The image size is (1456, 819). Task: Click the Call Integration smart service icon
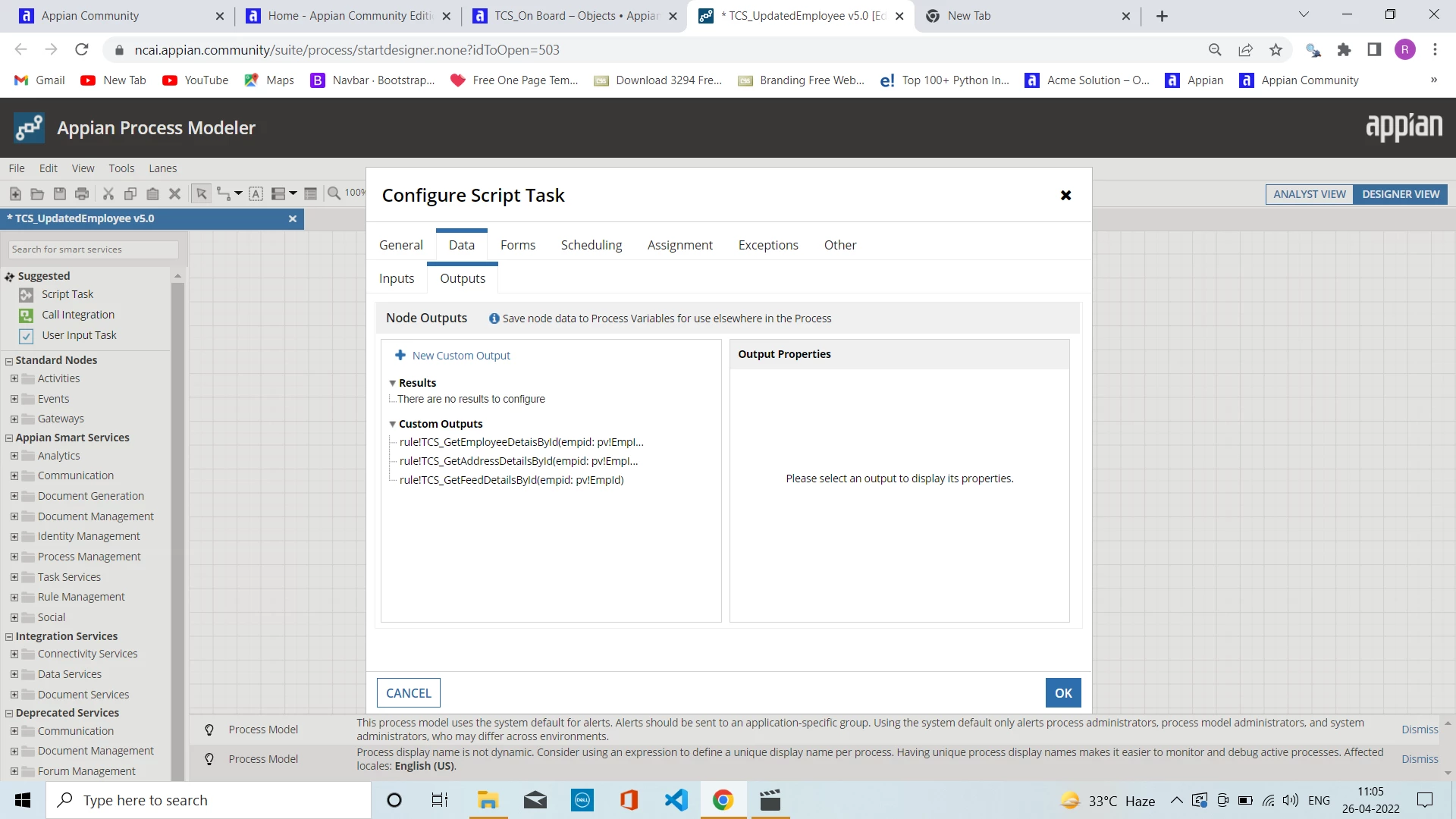pyautogui.click(x=27, y=315)
